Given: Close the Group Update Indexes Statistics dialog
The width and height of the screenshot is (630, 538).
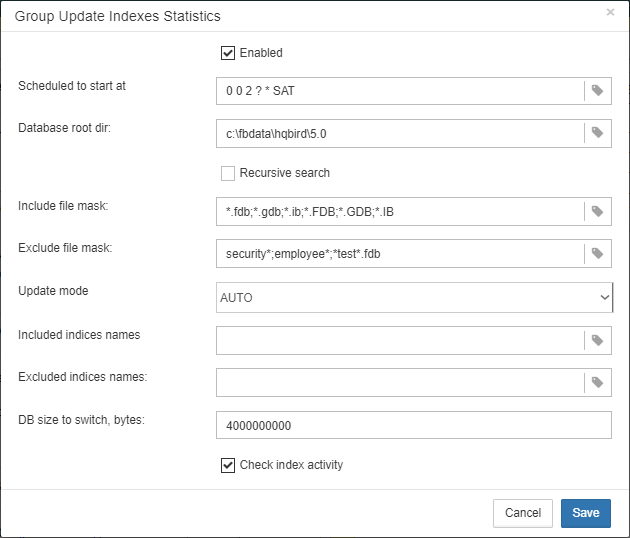Looking at the screenshot, I should coord(610,12).
